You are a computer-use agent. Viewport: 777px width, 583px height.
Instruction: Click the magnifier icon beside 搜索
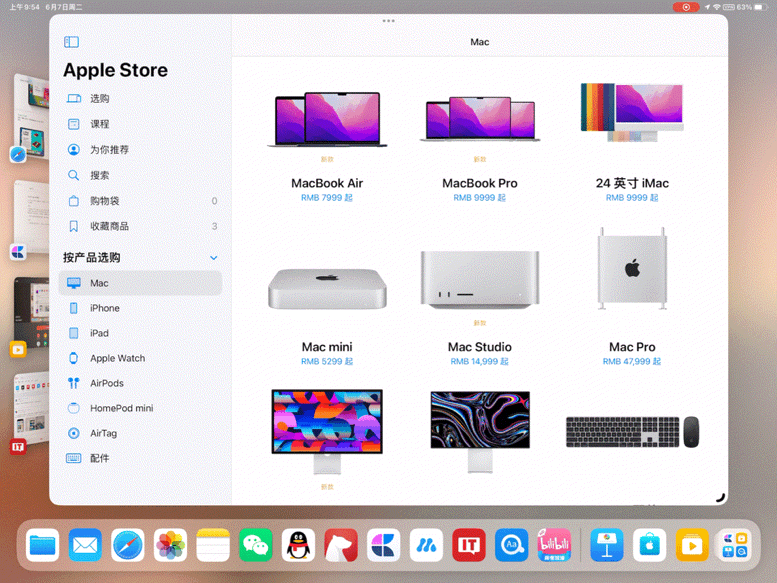[x=73, y=175]
